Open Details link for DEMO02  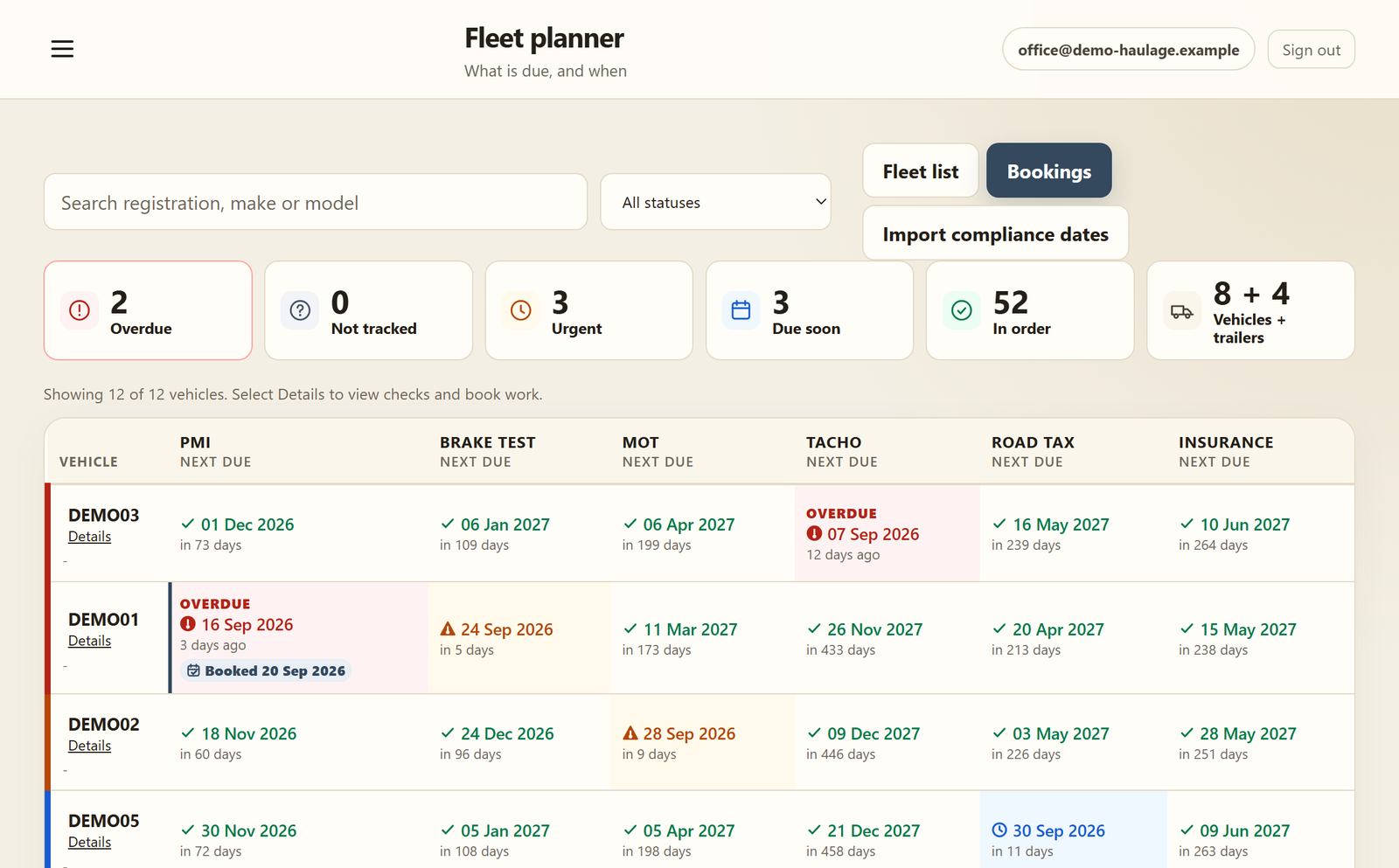coord(89,746)
